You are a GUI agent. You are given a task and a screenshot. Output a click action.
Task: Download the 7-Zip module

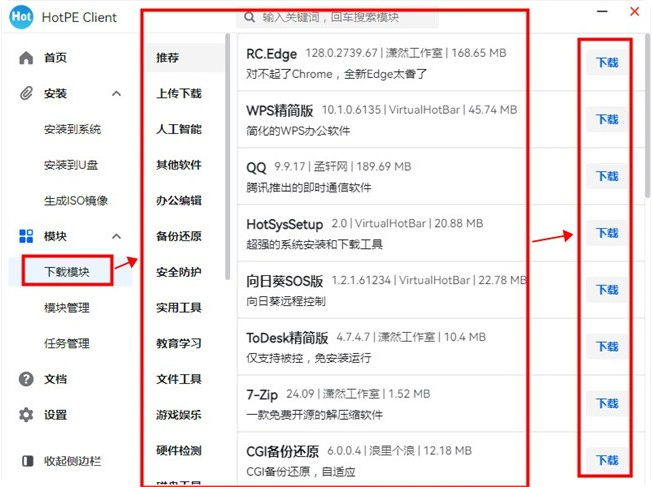click(607, 403)
